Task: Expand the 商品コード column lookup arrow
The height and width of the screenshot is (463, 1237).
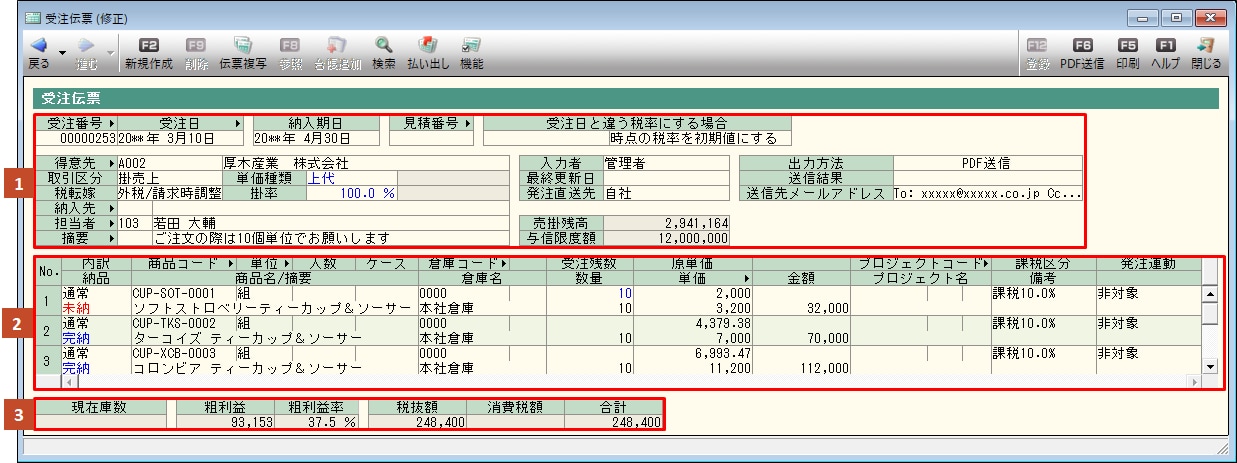Action: tap(218, 264)
